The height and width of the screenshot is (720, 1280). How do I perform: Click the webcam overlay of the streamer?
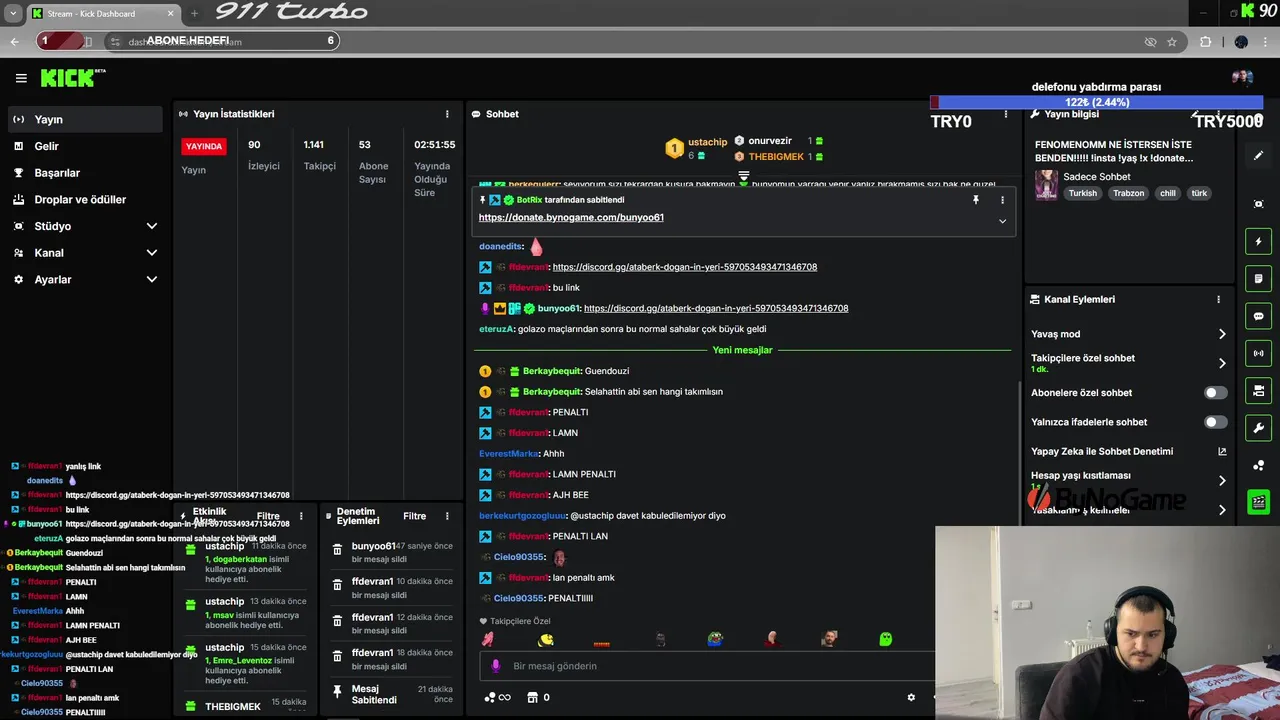tap(1107, 622)
